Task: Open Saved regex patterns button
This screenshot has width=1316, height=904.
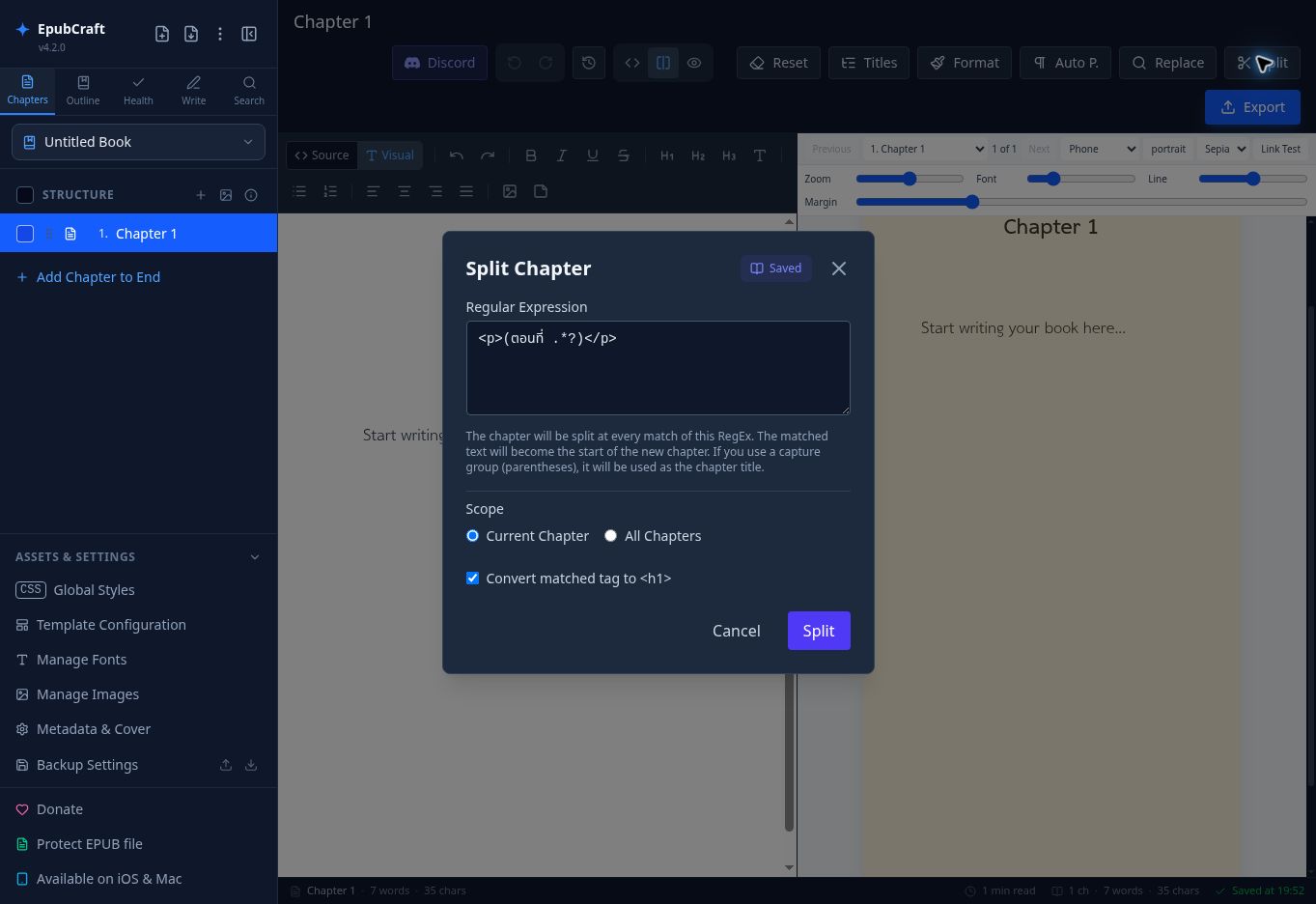Action: point(776,268)
